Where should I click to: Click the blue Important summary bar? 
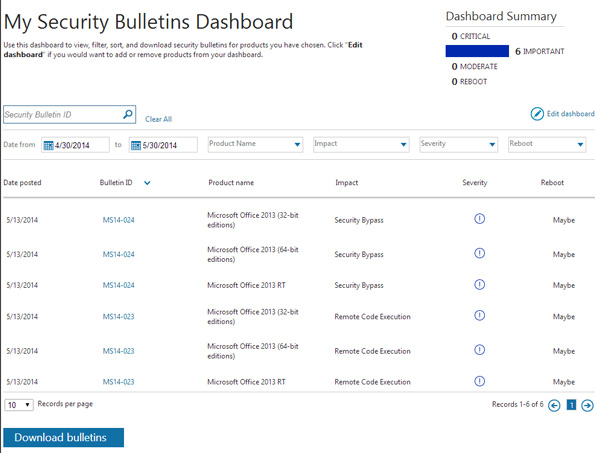(477, 51)
